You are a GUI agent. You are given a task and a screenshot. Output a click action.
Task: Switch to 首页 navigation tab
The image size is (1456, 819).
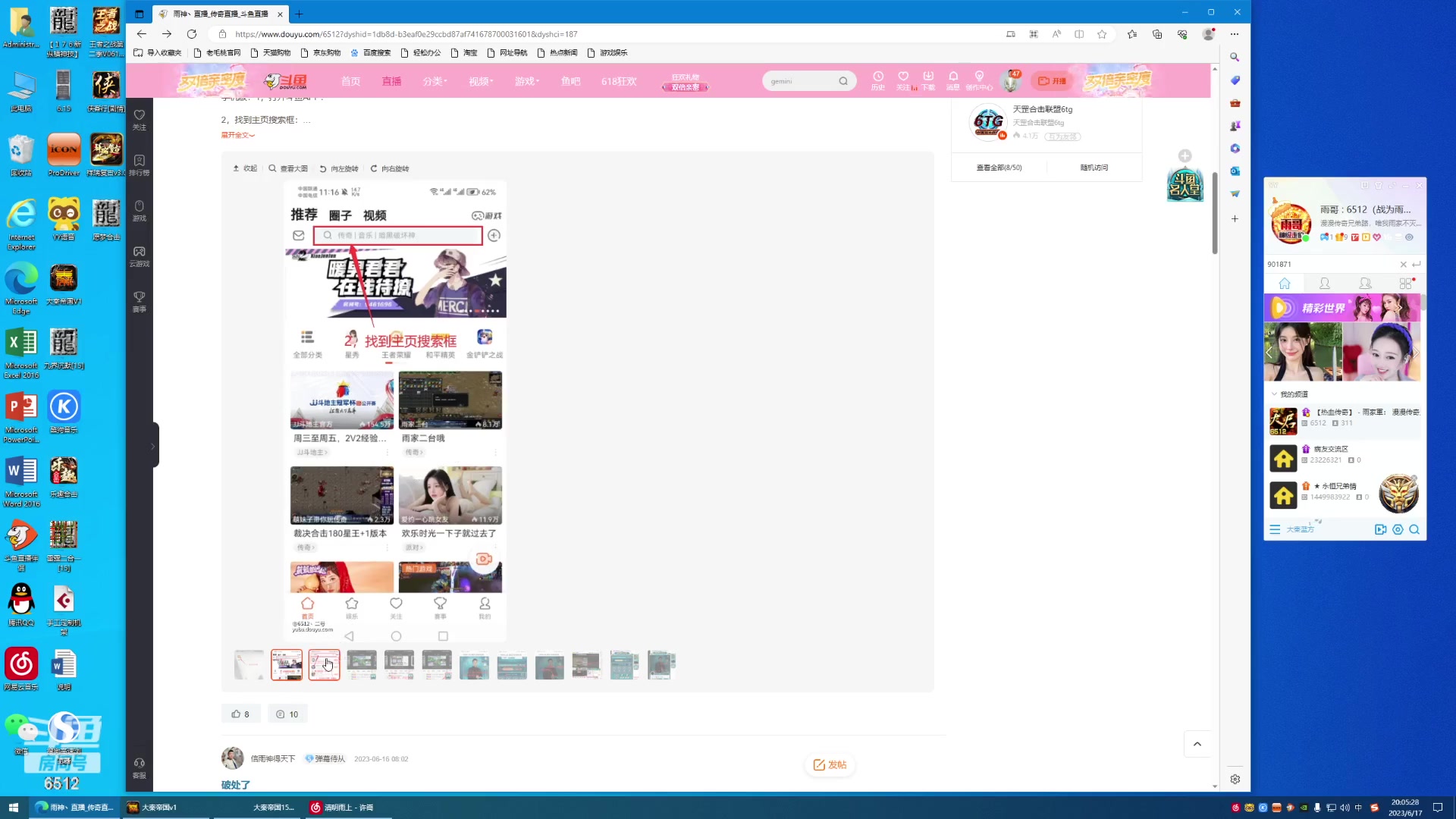tap(350, 81)
